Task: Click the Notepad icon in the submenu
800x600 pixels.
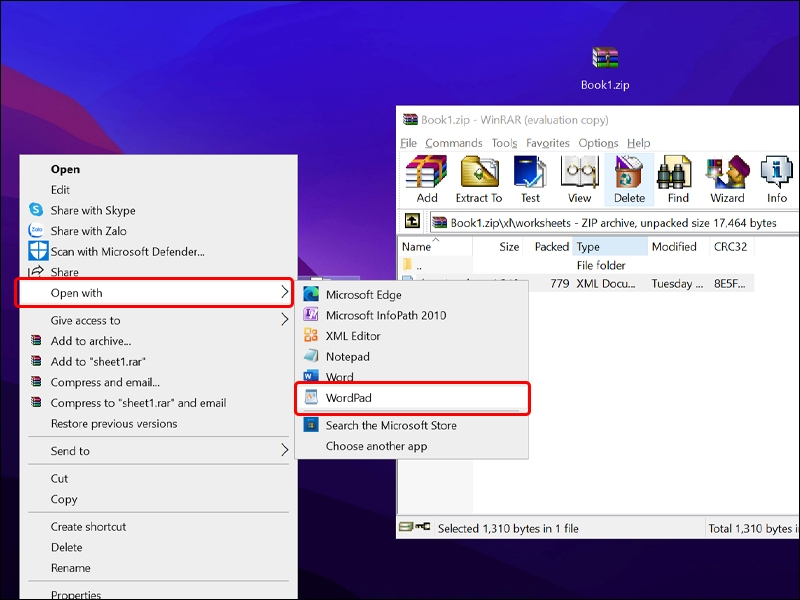Action: coord(311,356)
